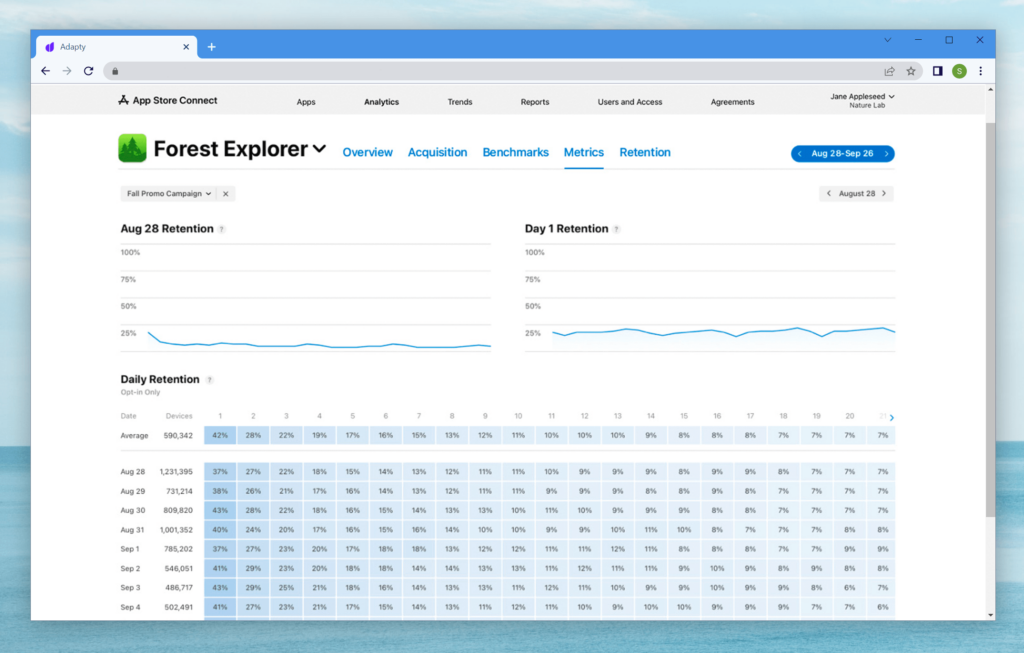Viewport: 1024px width, 653px height.
Task: Maximize the browser window
Action: (949, 40)
